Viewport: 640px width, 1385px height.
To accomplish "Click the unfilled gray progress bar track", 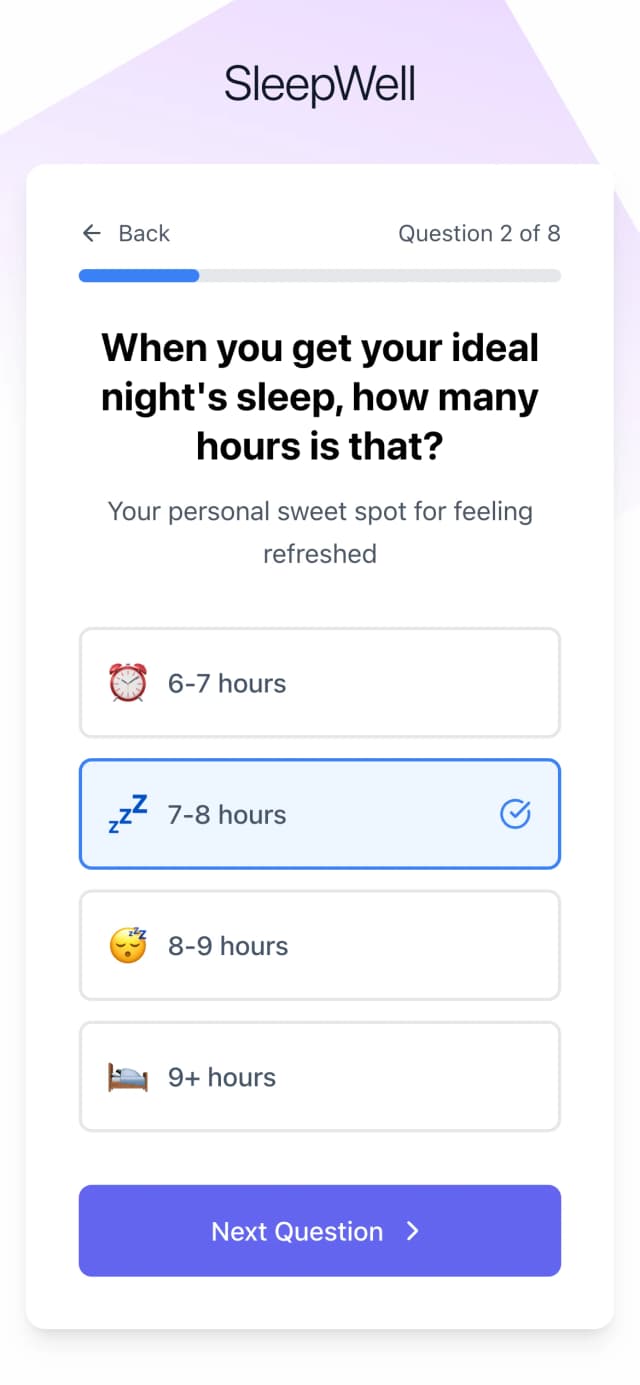I will [x=380, y=276].
